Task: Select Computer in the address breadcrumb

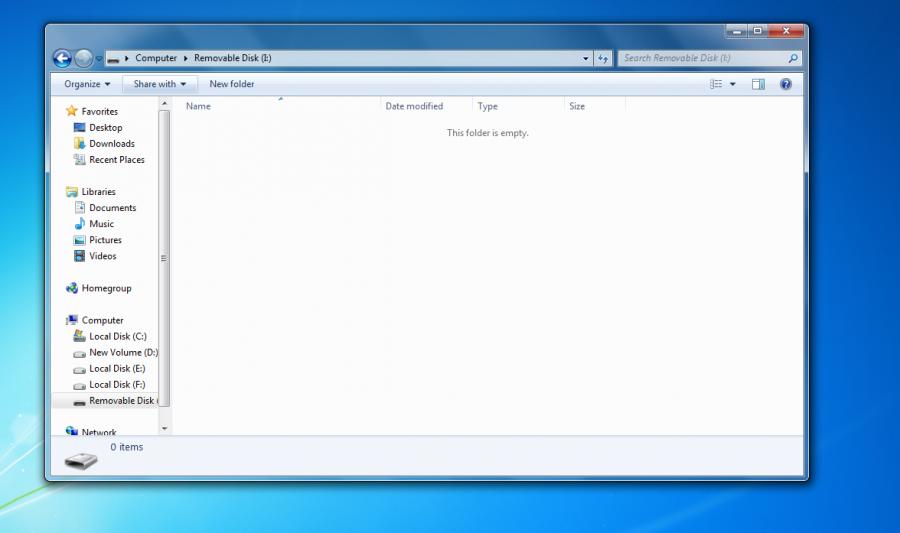Action: pos(156,58)
